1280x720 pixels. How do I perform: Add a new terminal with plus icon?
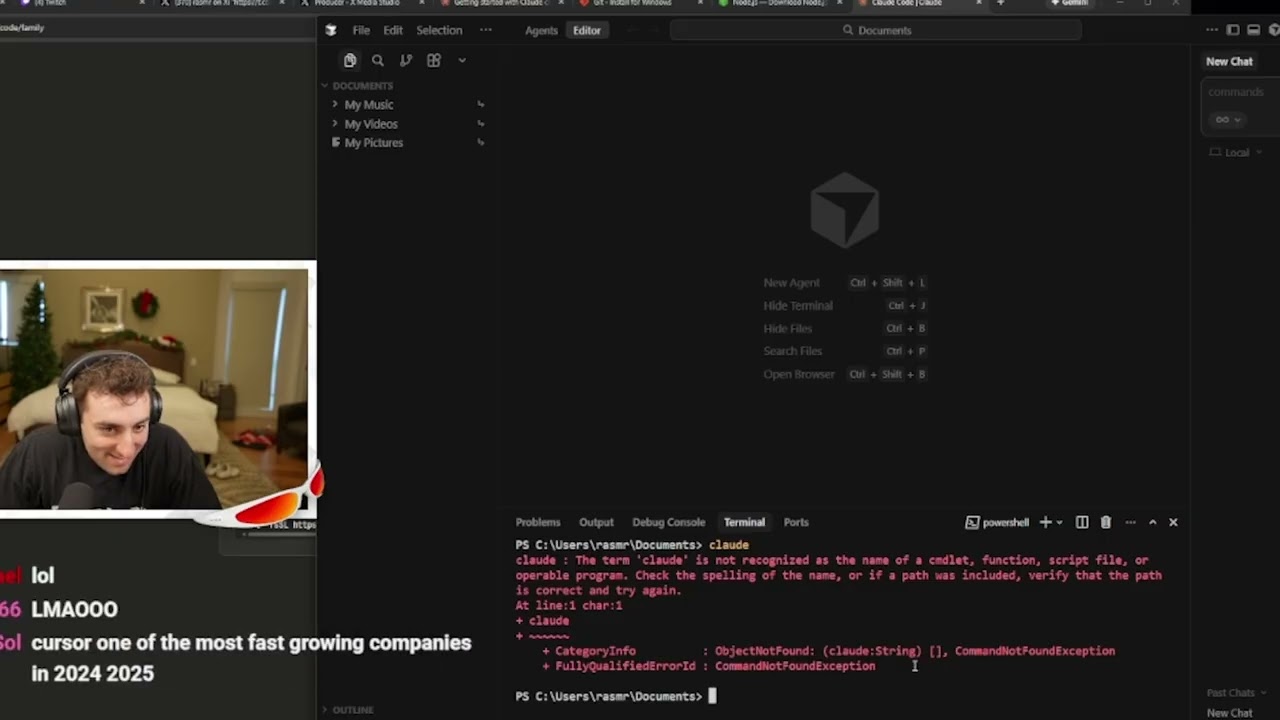(x=1045, y=522)
